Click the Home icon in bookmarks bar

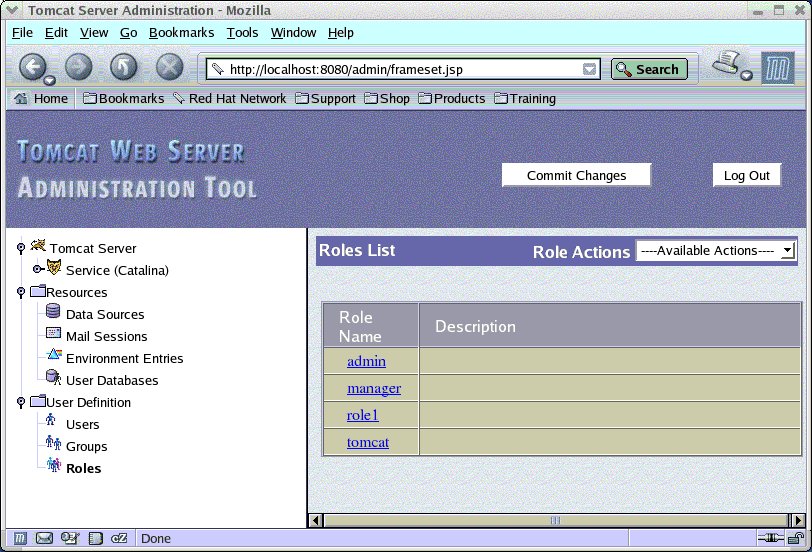coord(21,98)
